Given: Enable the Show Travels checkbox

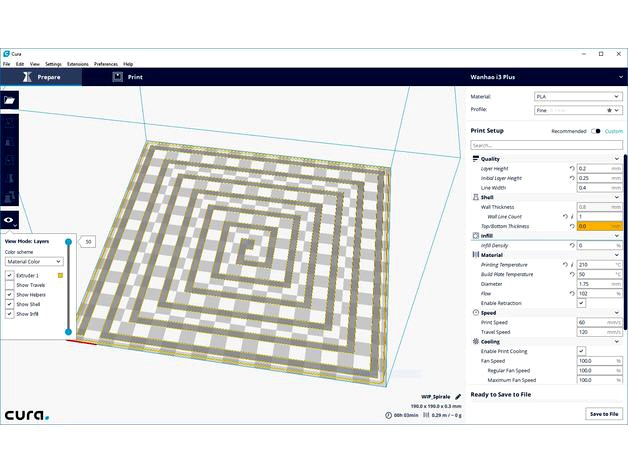Looking at the screenshot, I should point(10,285).
